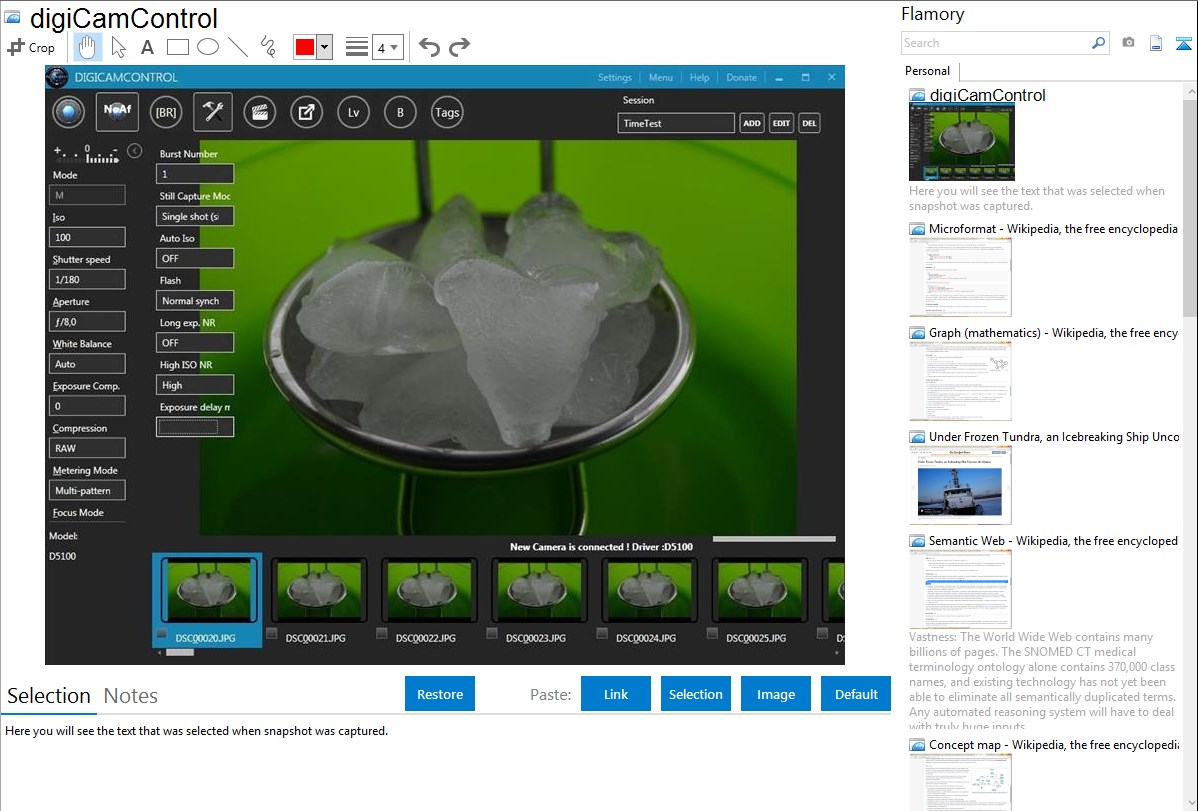This screenshot has height=811, width=1198.
Task: Activate the hand pan tool
Action: coord(87,47)
